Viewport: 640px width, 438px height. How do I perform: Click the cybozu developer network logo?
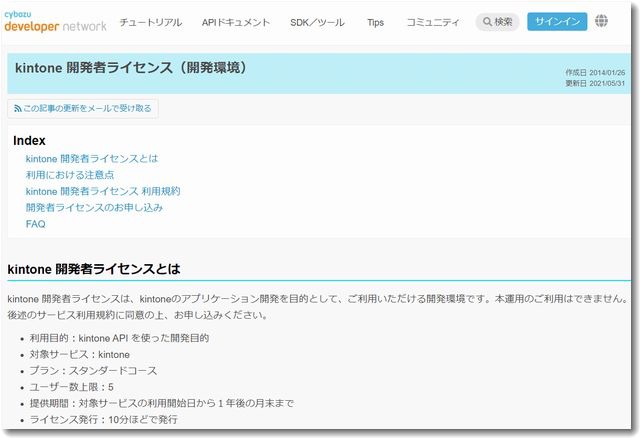(55, 22)
